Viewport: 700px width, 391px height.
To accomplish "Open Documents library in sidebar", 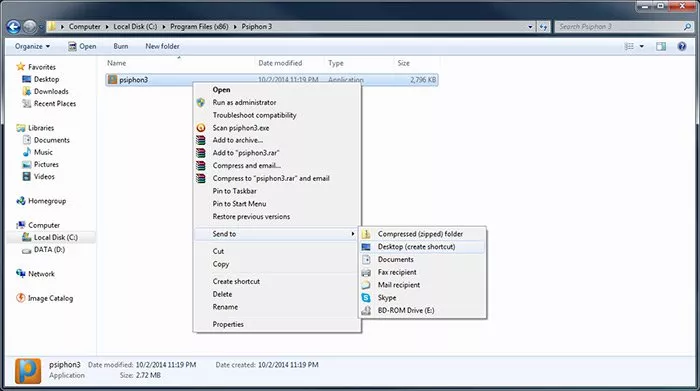I will [51, 140].
